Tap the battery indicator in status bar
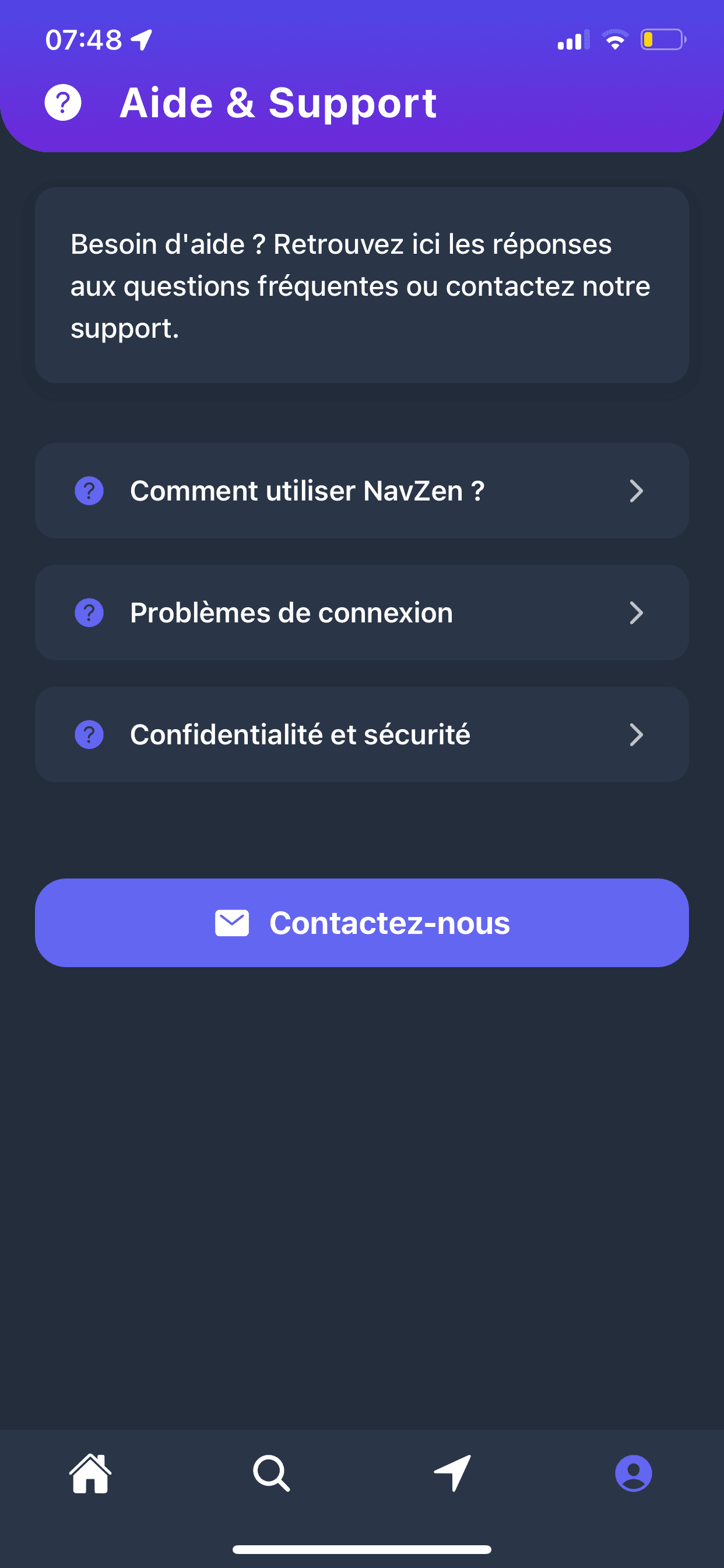Image resolution: width=724 pixels, height=1568 pixels. coord(663,40)
